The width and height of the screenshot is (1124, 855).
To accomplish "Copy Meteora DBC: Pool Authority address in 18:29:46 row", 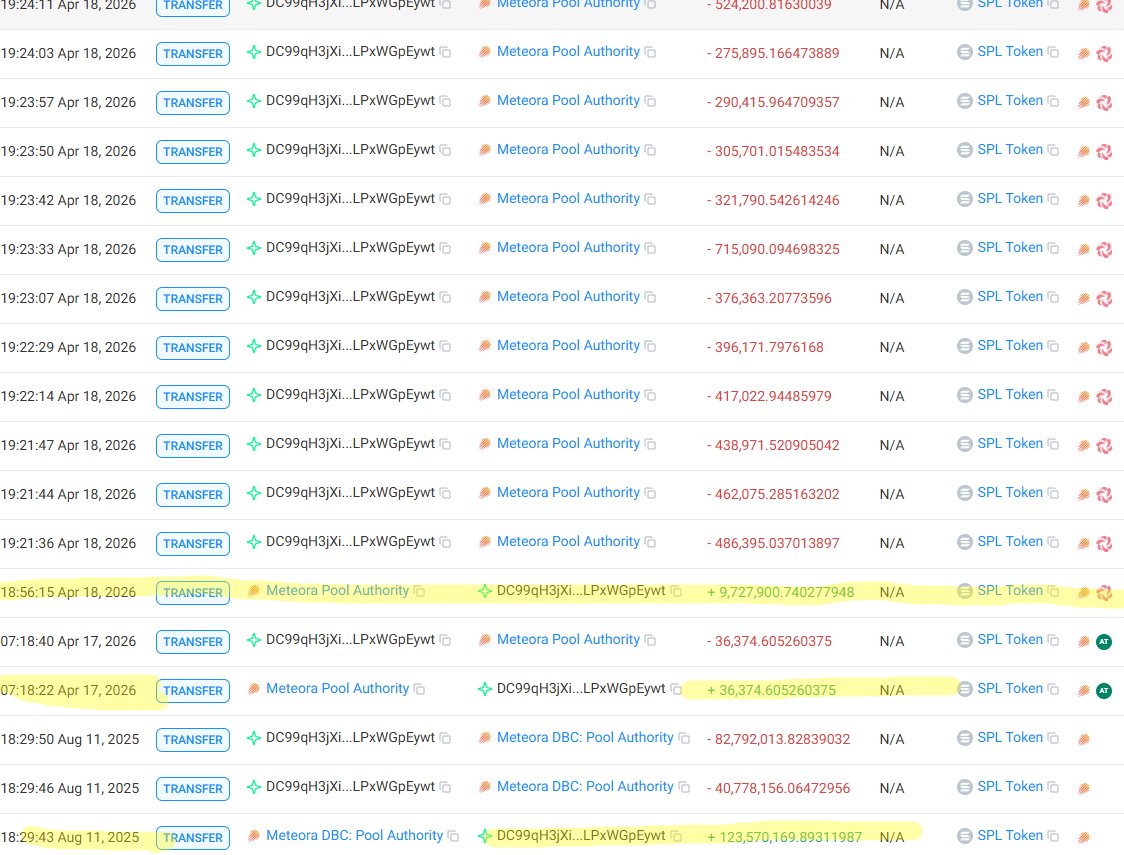I will tap(684, 787).
